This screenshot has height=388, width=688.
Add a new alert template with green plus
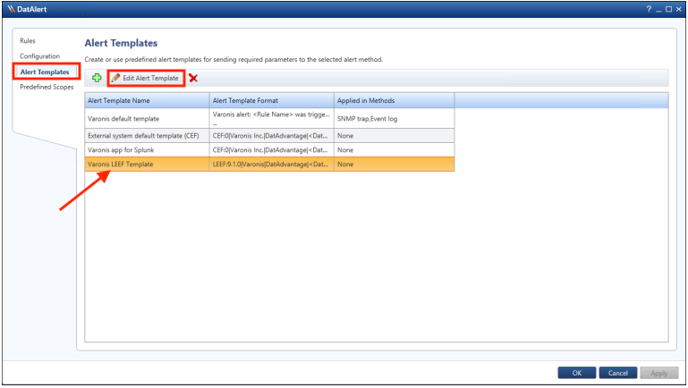click(97, 78)
